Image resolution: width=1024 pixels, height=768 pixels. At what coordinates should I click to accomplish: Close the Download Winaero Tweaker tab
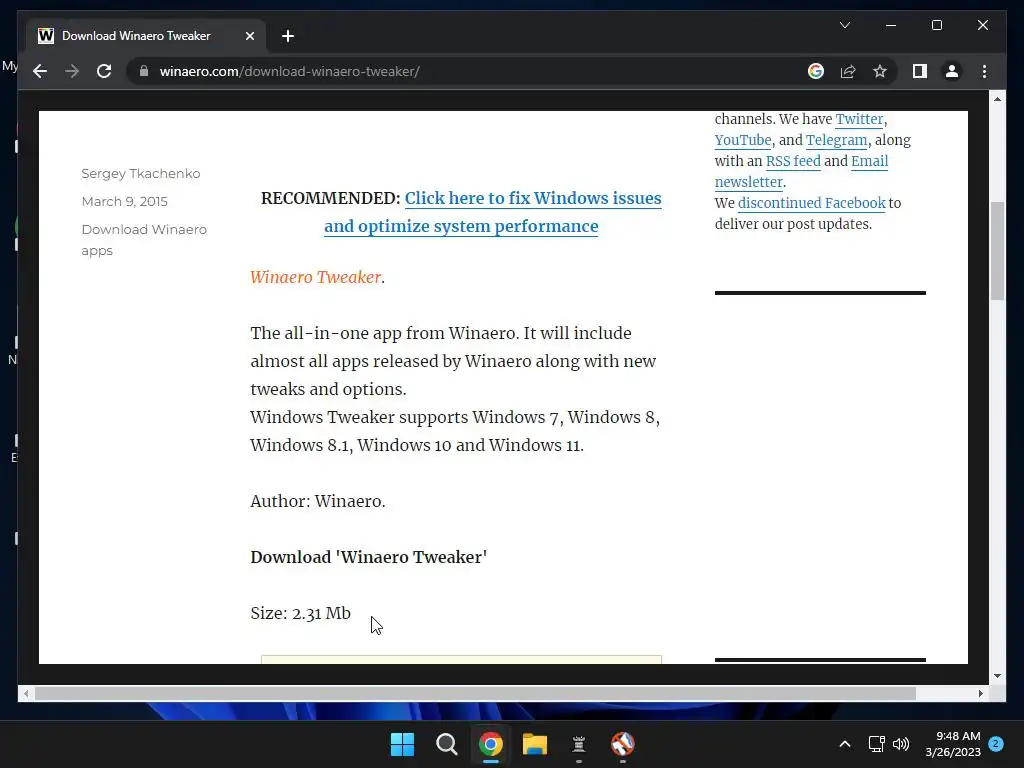pyautogui.click(x=249, y=36)
